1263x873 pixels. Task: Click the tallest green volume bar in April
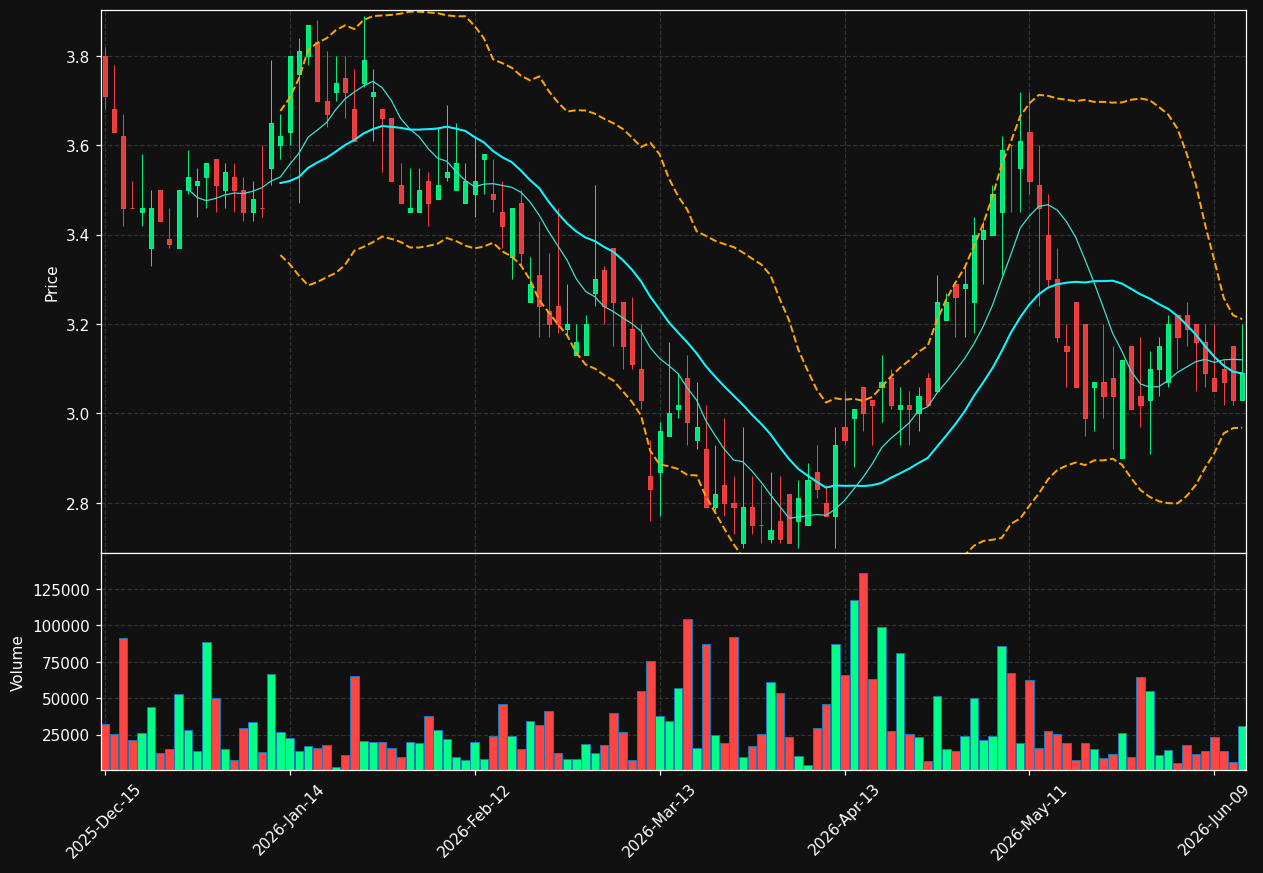point(854,685)
